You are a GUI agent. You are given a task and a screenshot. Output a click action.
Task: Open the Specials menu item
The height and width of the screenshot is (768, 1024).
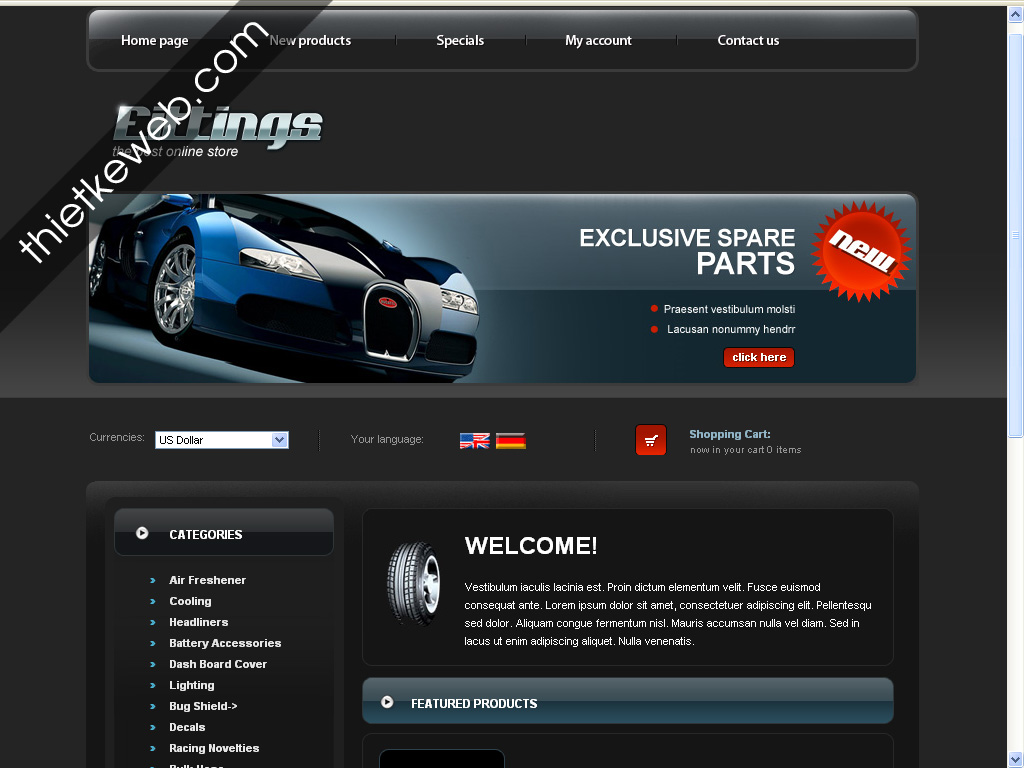pyautogui.click(x=460, y=40)
